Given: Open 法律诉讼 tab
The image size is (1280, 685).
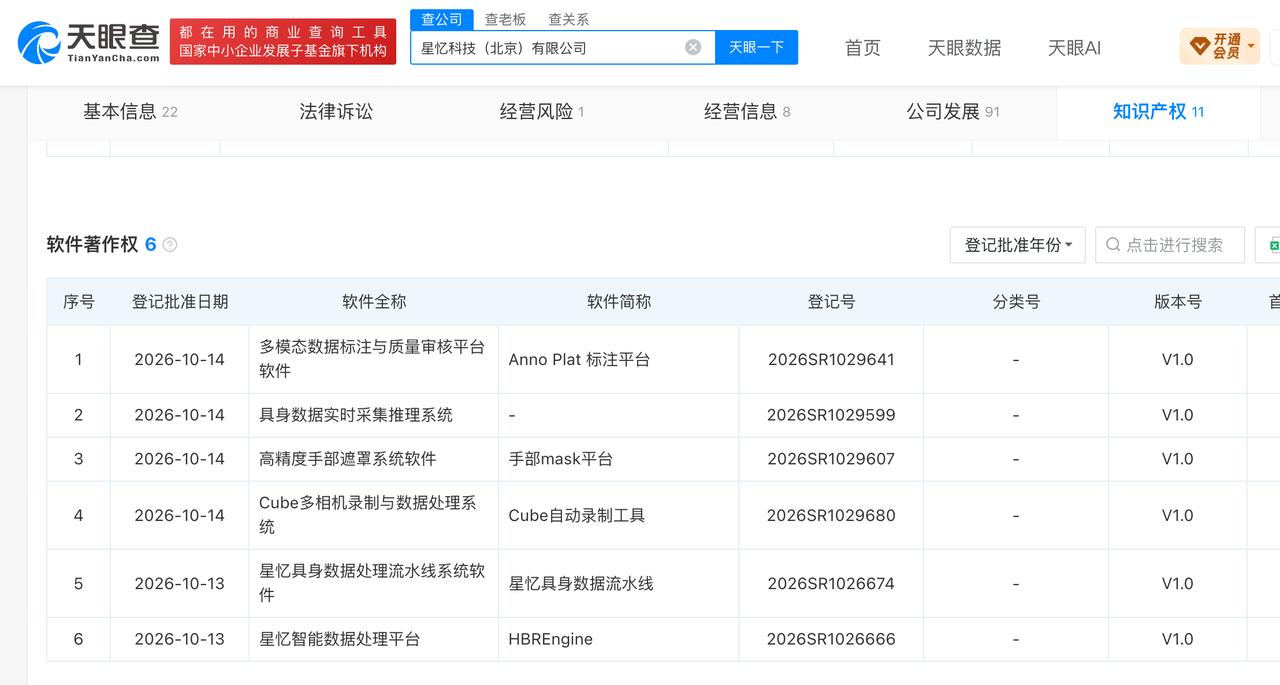Looking at the screenshot, I should [x=336, y=112].
